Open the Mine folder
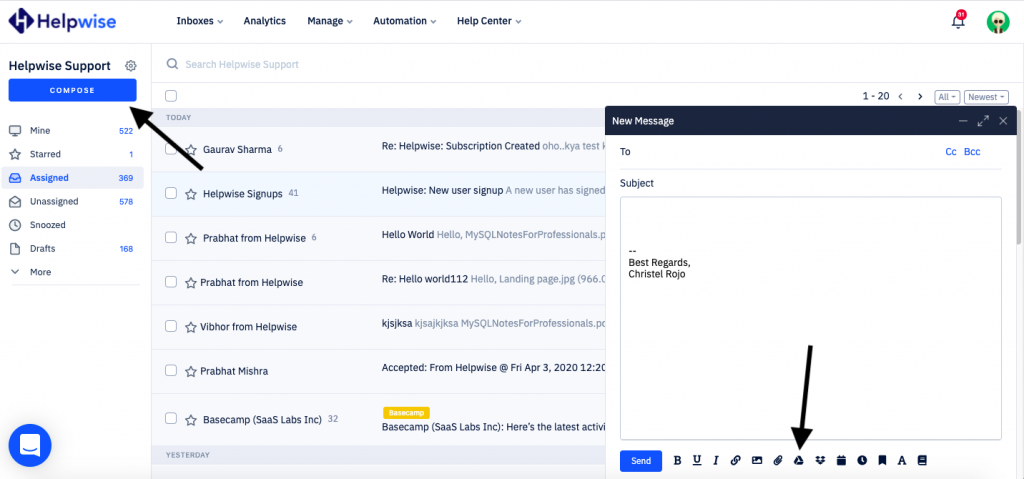1024x479 pixels. [72, 131]
